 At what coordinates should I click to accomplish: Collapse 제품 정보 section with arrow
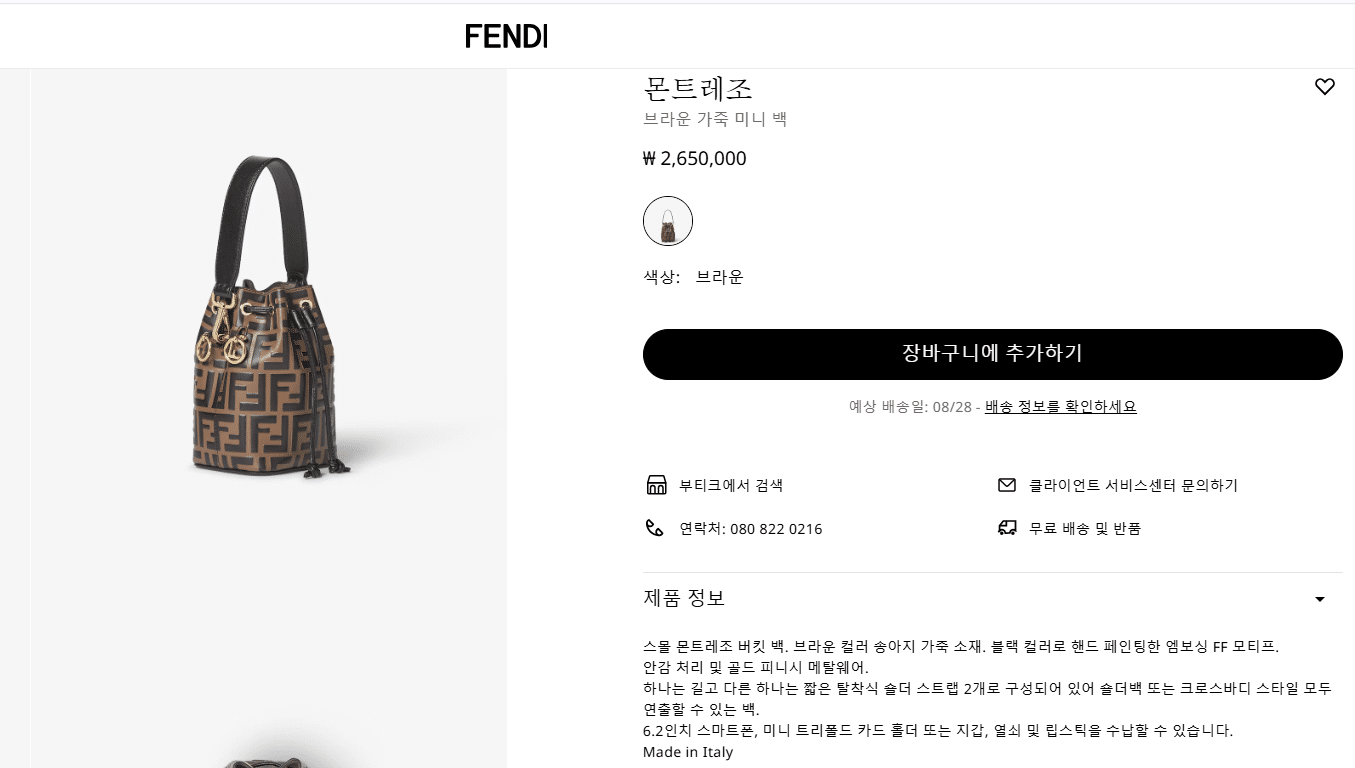point(1319,599)
